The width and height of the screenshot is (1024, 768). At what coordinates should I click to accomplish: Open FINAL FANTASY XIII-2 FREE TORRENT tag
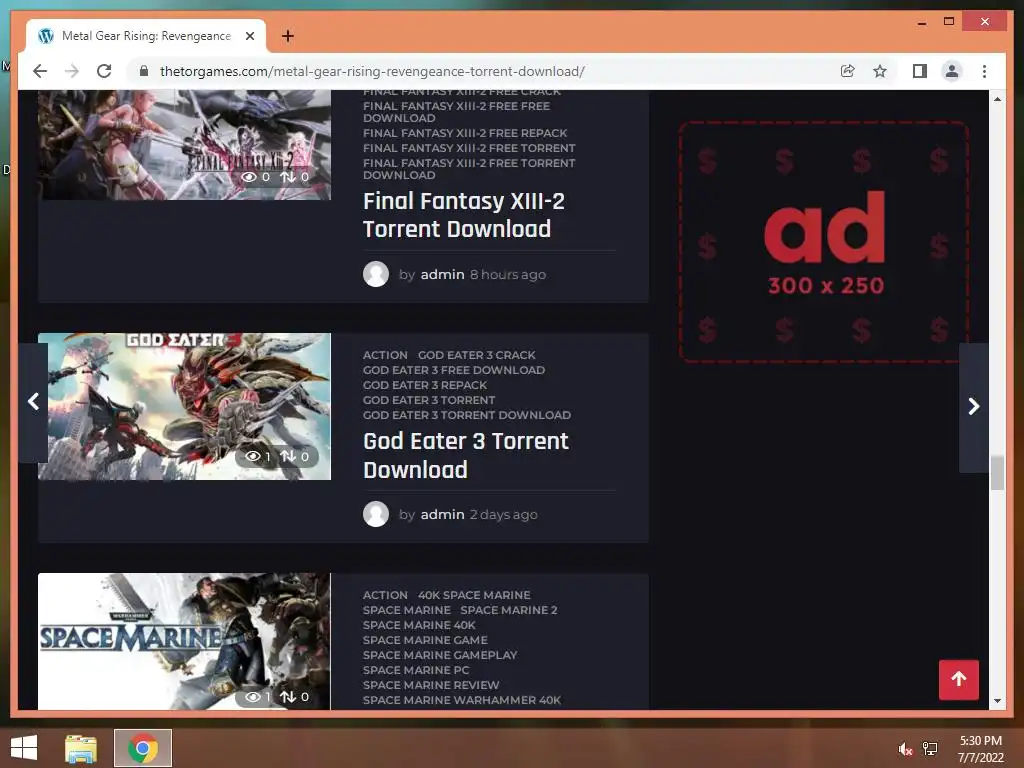(469, 148)
